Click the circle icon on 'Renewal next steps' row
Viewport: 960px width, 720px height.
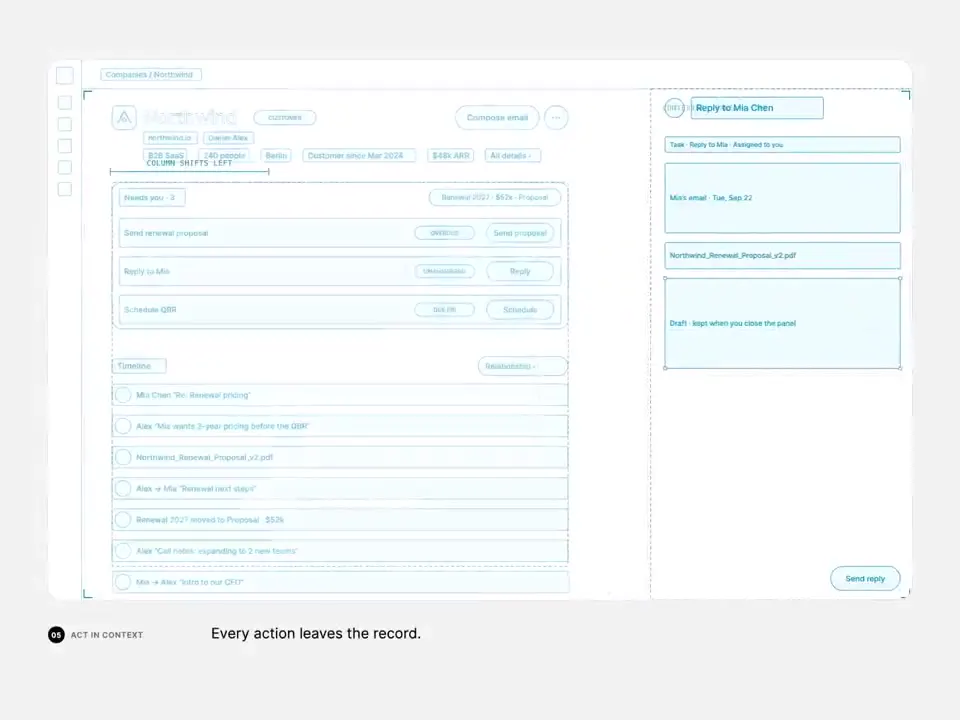point(123,489)
